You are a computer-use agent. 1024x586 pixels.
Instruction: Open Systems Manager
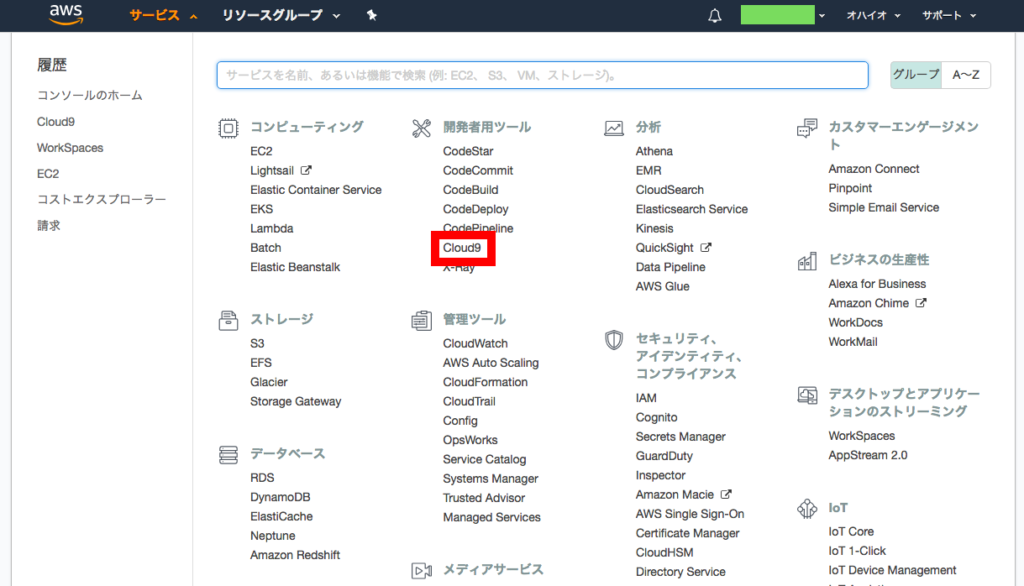490,479
